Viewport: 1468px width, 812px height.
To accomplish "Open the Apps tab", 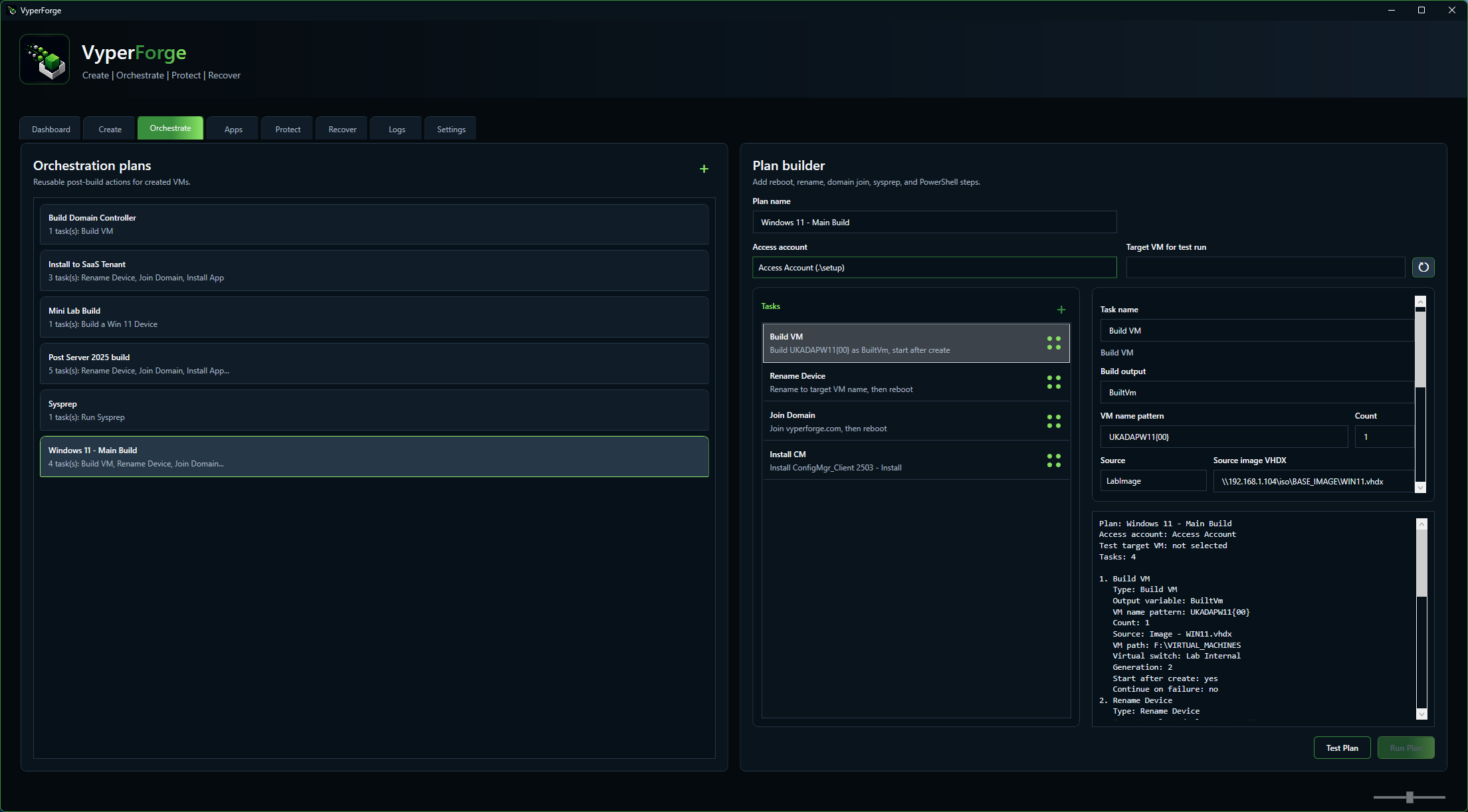I will (233, 129).
